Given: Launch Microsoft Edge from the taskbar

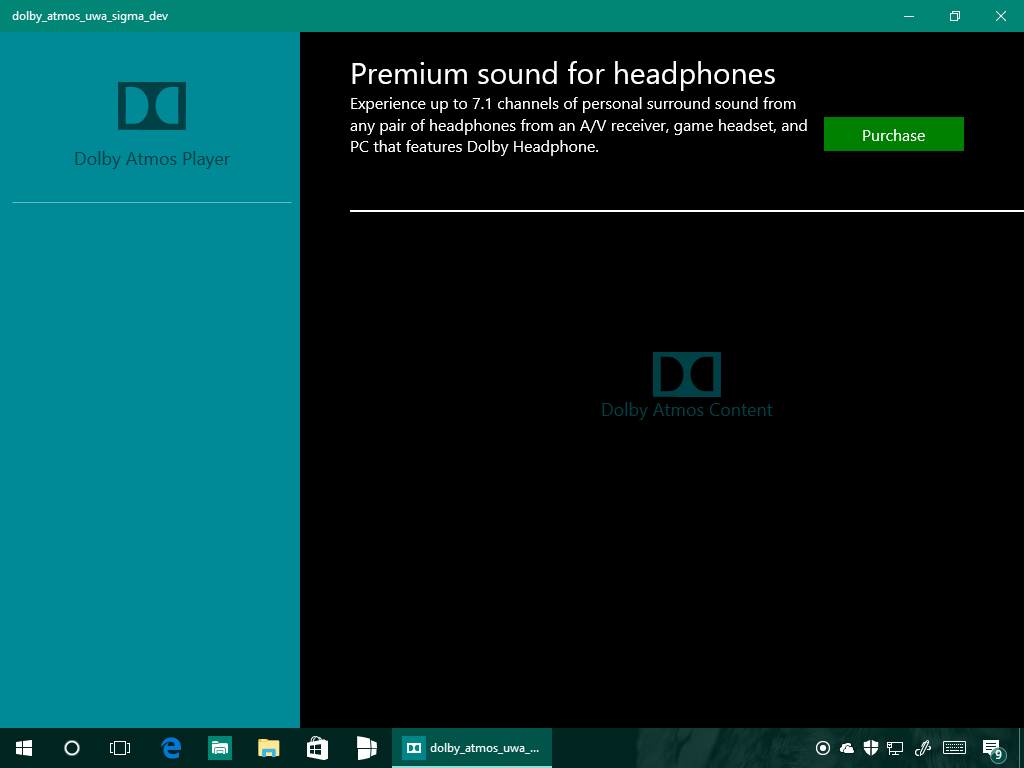Looking at the screenshot, I should tap(171, 748).
